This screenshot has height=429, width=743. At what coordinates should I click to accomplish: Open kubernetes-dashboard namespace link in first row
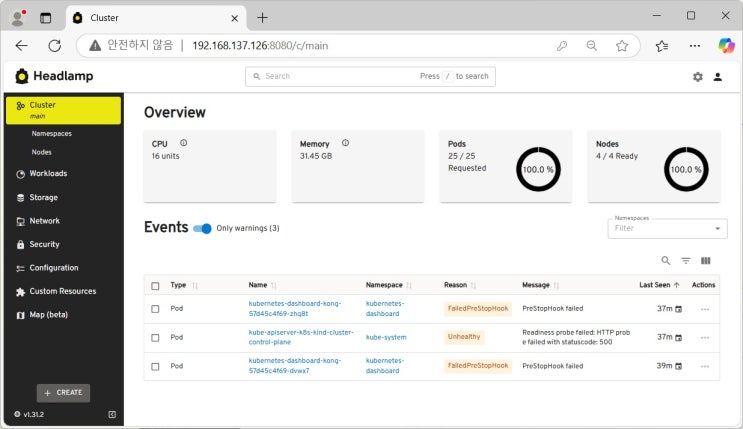385,309
